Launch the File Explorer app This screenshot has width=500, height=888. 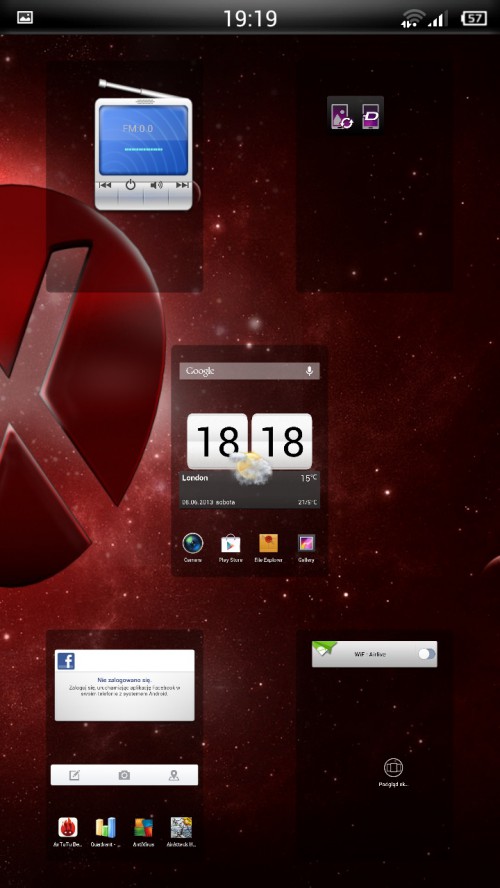coord(268,544)
